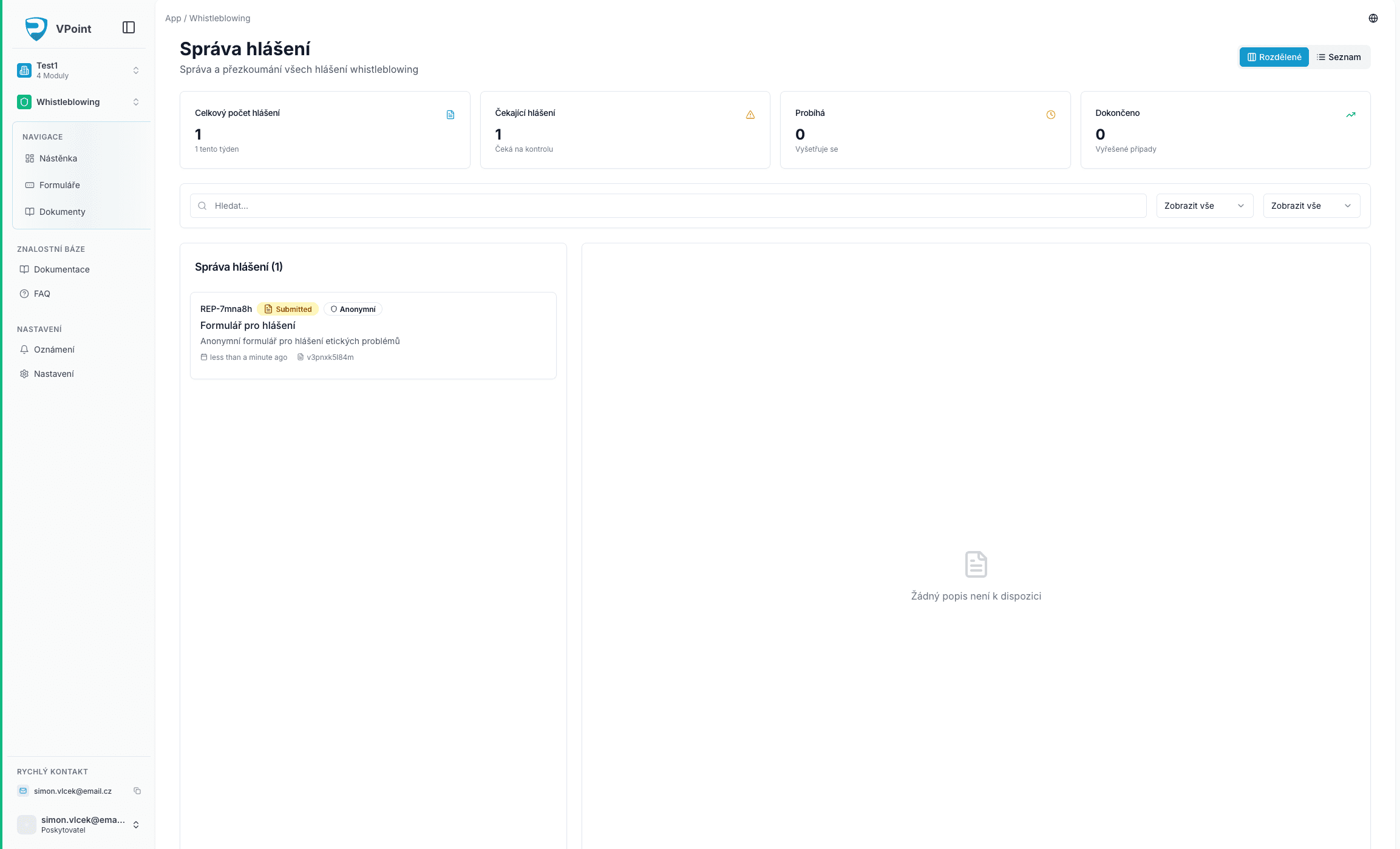Expand the Test1 organization switcher
The image size is (1400, 849).
[79, 70]
